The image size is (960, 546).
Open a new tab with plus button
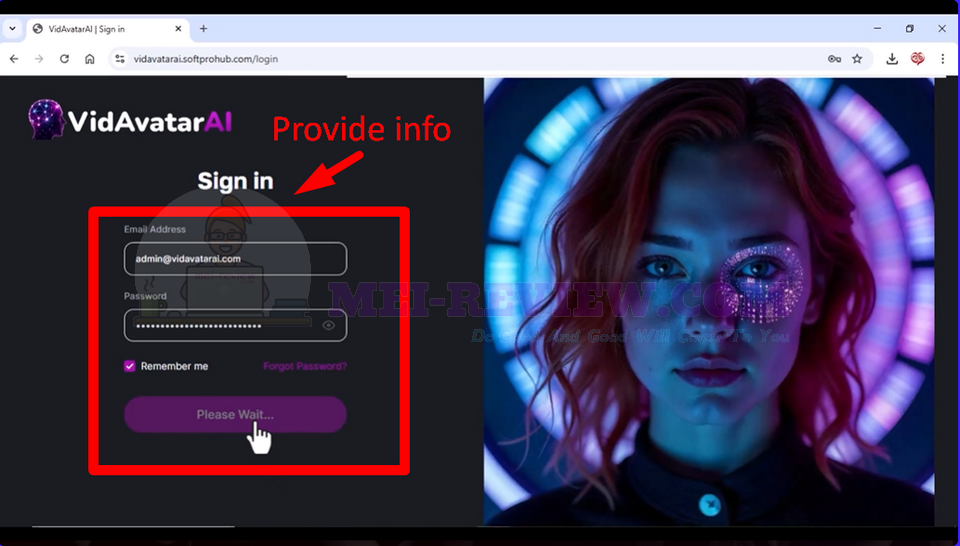(x=203, y=29)
